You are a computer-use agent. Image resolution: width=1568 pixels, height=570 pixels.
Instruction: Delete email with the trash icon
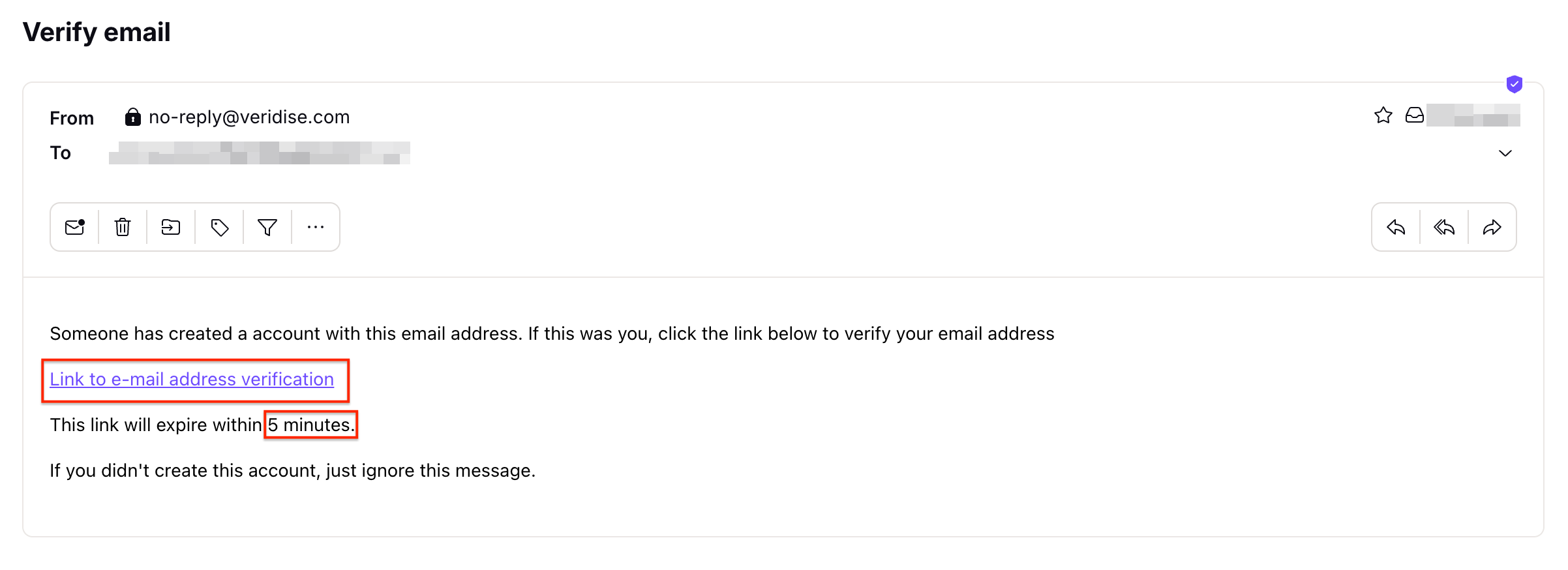[123, 227]
